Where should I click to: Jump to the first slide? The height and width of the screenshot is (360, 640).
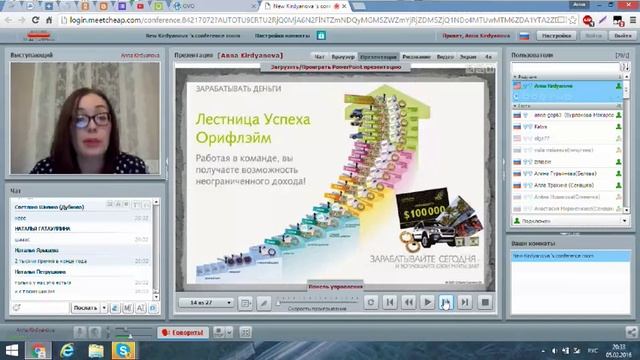[x=390, y=302]
